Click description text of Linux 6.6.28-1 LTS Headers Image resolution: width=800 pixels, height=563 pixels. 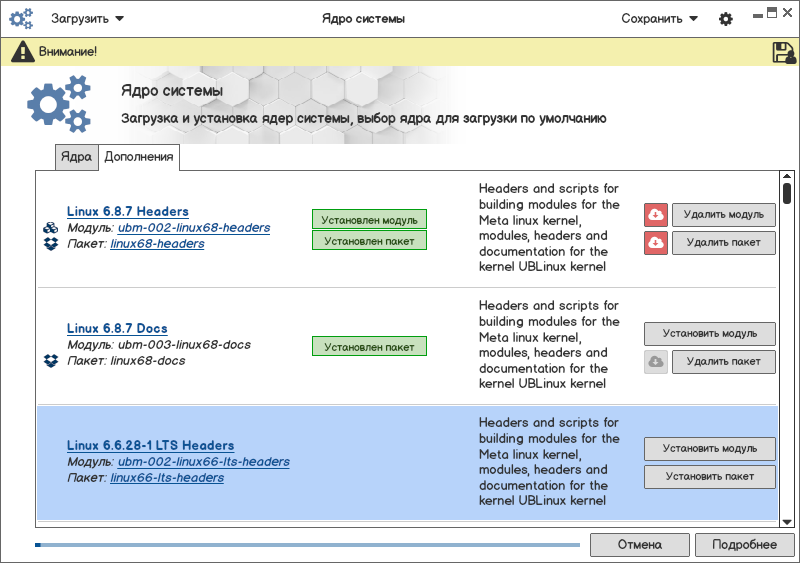[x=549, y=461]
